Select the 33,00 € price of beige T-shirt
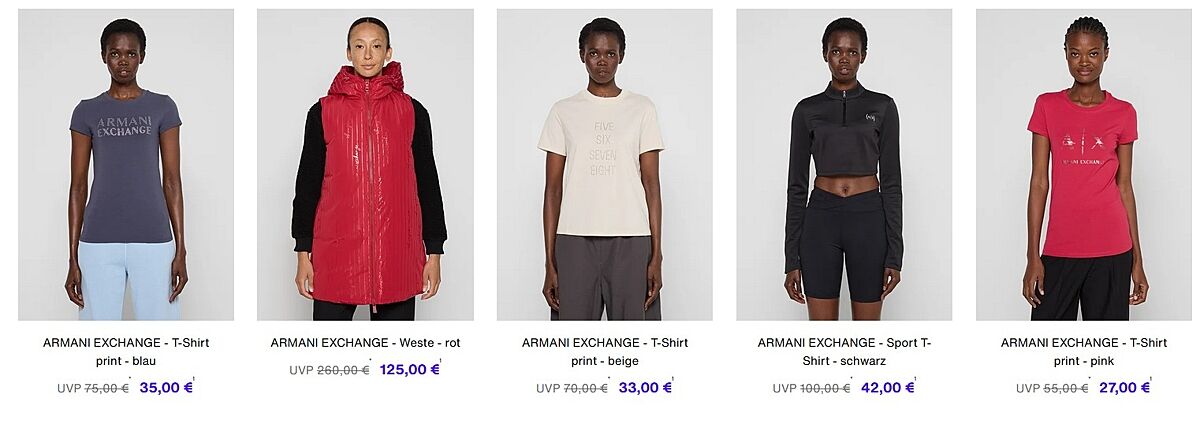The width and height of the screenshot is (1200, 435). [x=645, y=388]
